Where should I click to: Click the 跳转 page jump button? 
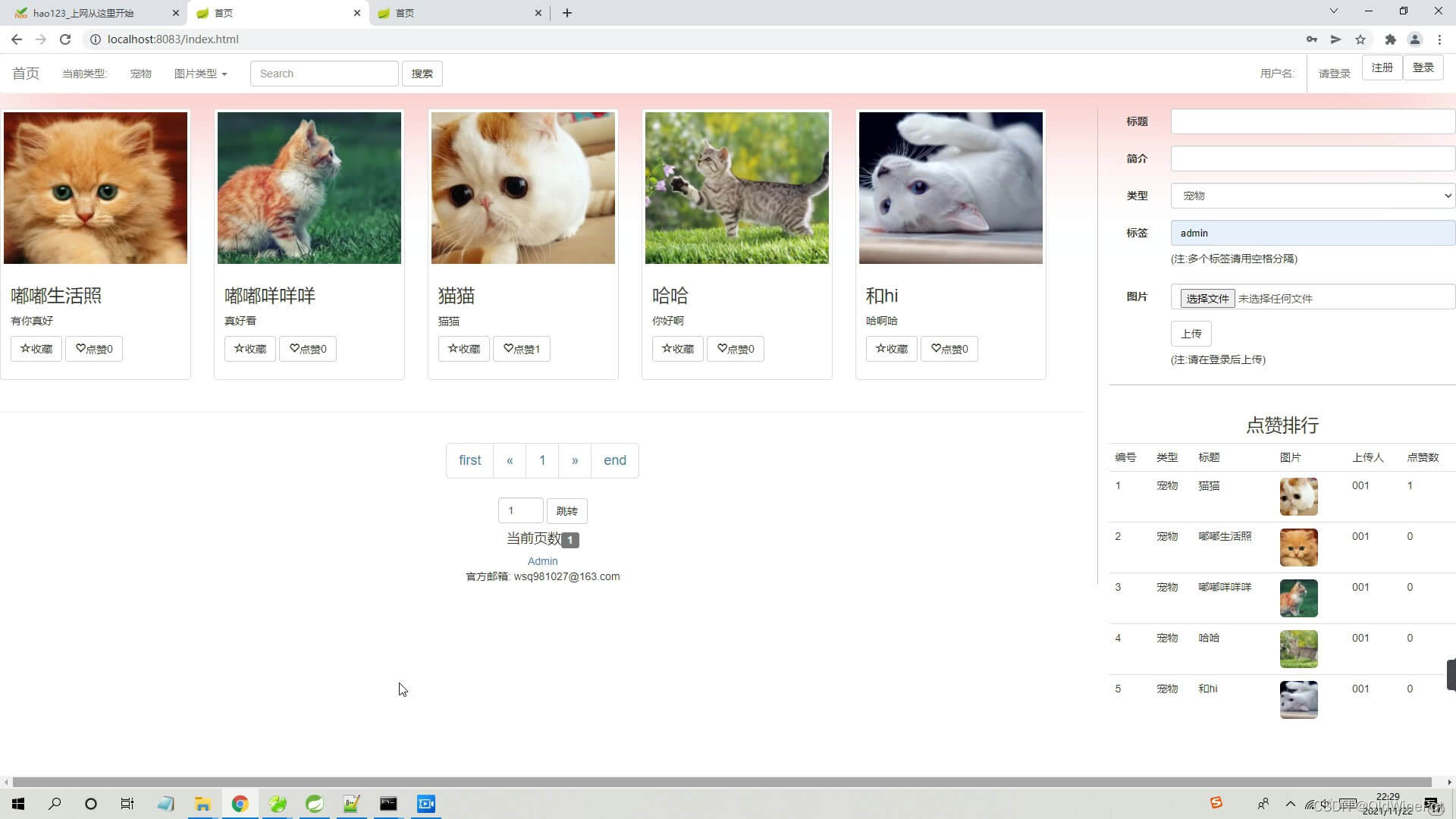click(x=566, y=510)
